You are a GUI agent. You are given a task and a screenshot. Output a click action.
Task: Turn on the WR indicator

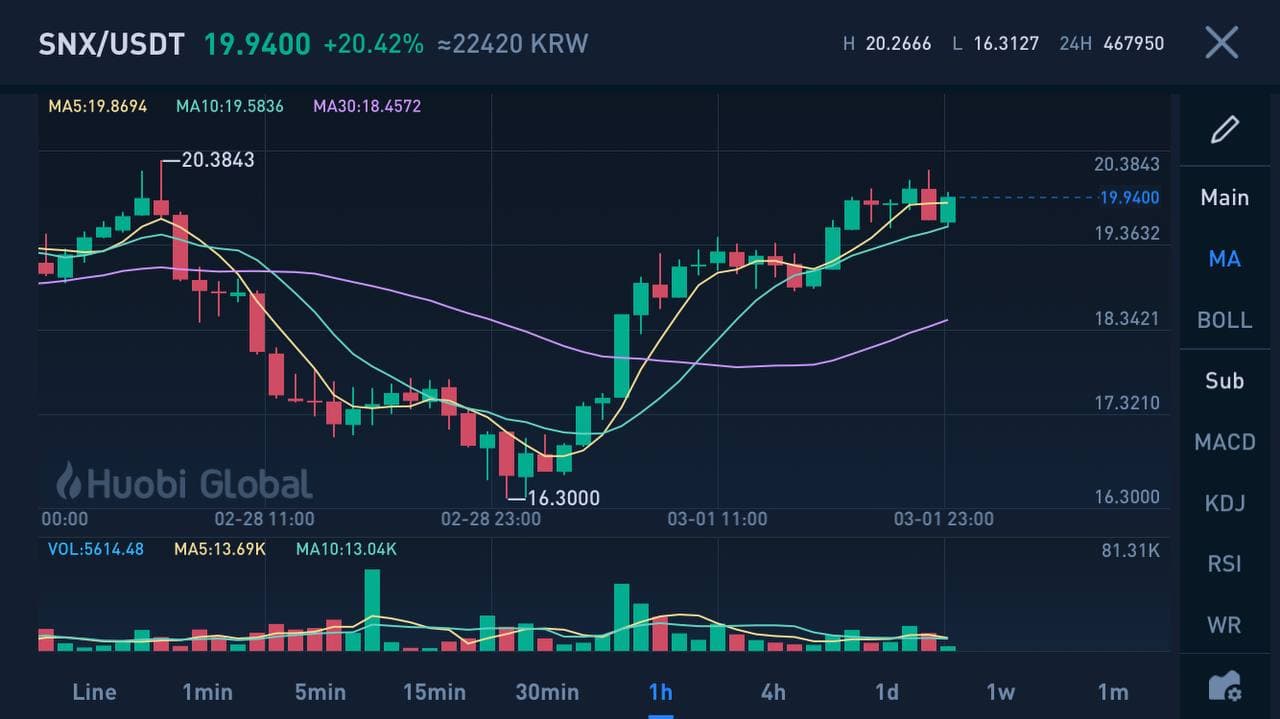pos(1224,625)
